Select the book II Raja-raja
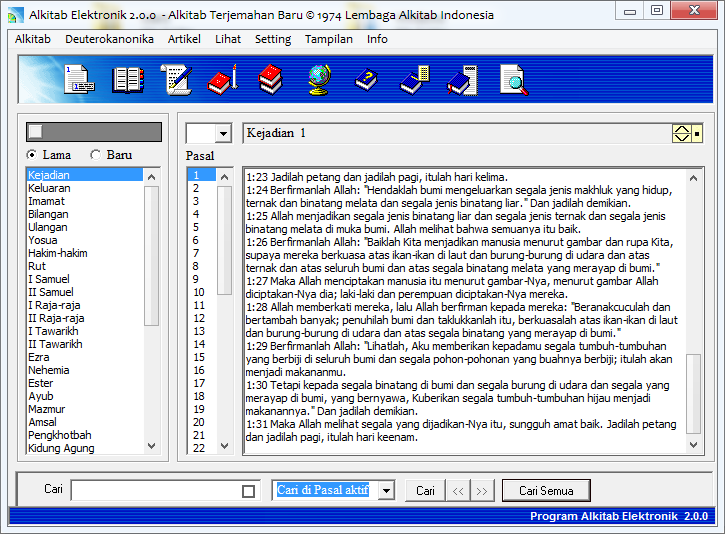Viewport: 725px width, 534px height. pos(85,318)
